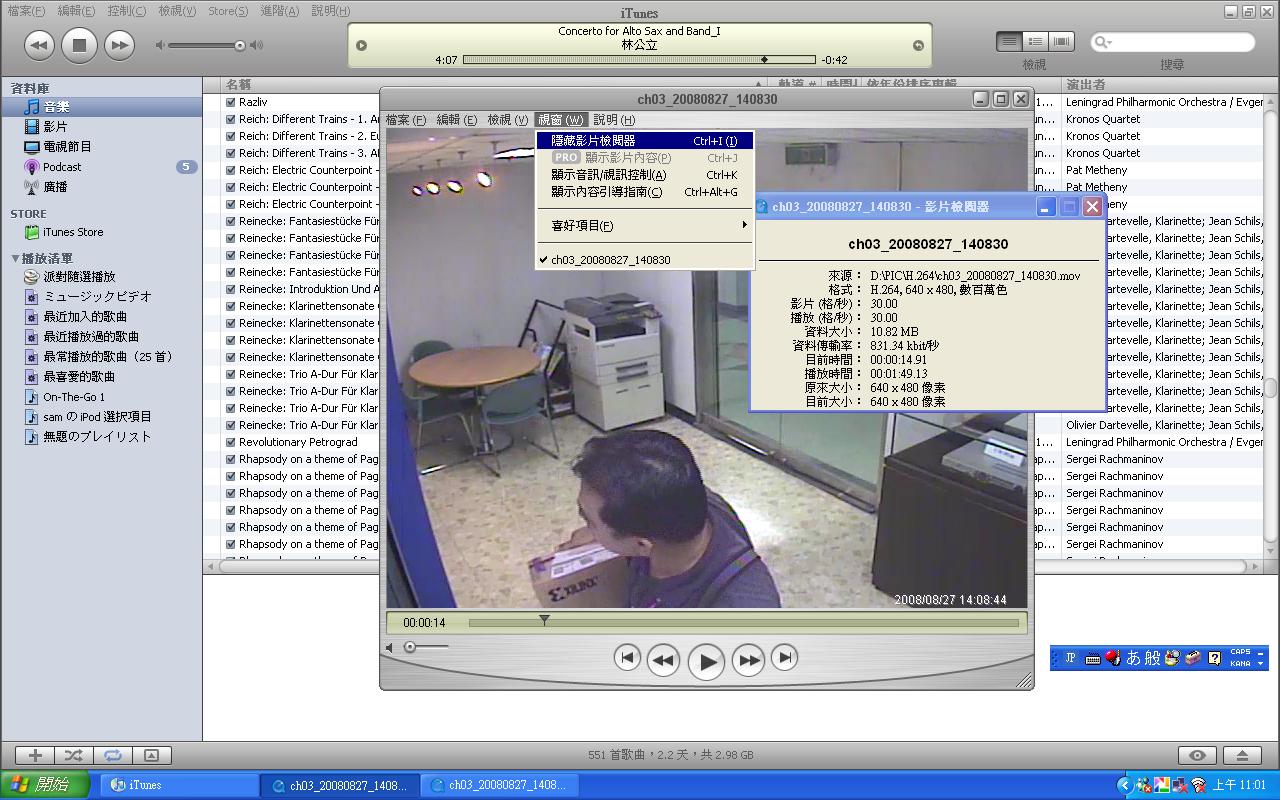This screenshot has height=800, width=1280.
Task: Choose 隱藏影片檢閱器 menu entry
Action: tap(645, 141)
